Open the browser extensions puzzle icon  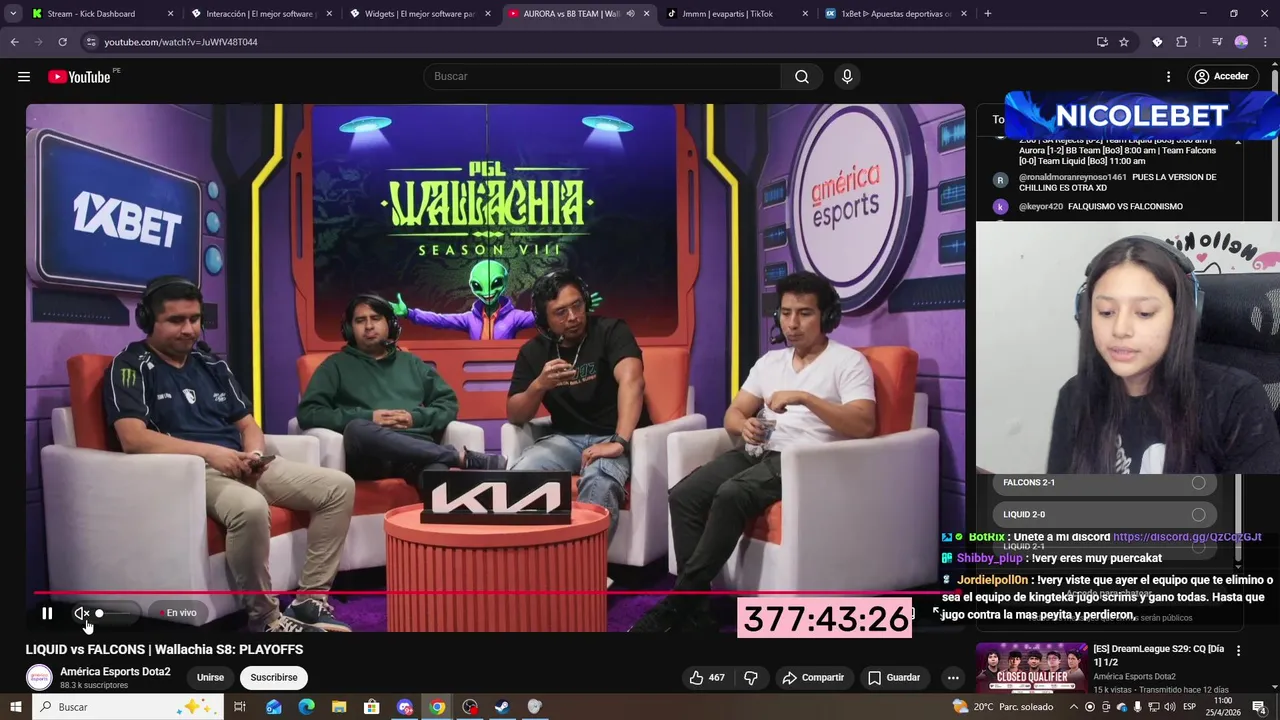(x=1181, y=42)
